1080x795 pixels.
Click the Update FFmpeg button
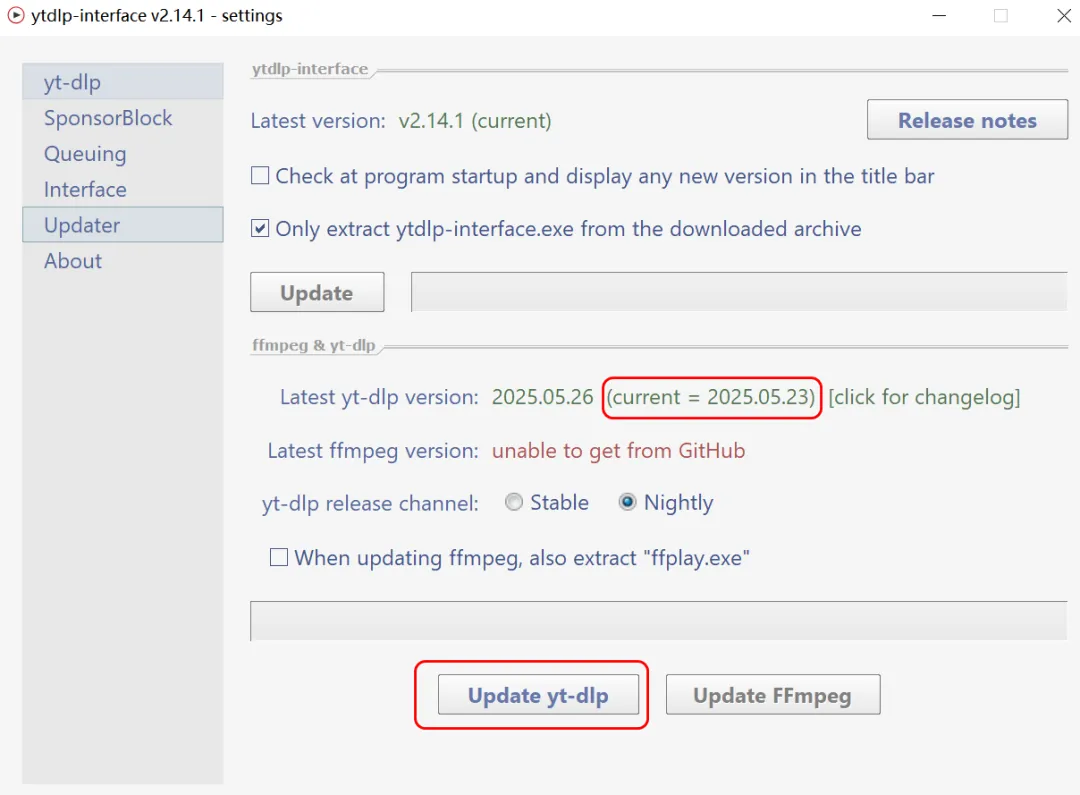tap(773, 694)
